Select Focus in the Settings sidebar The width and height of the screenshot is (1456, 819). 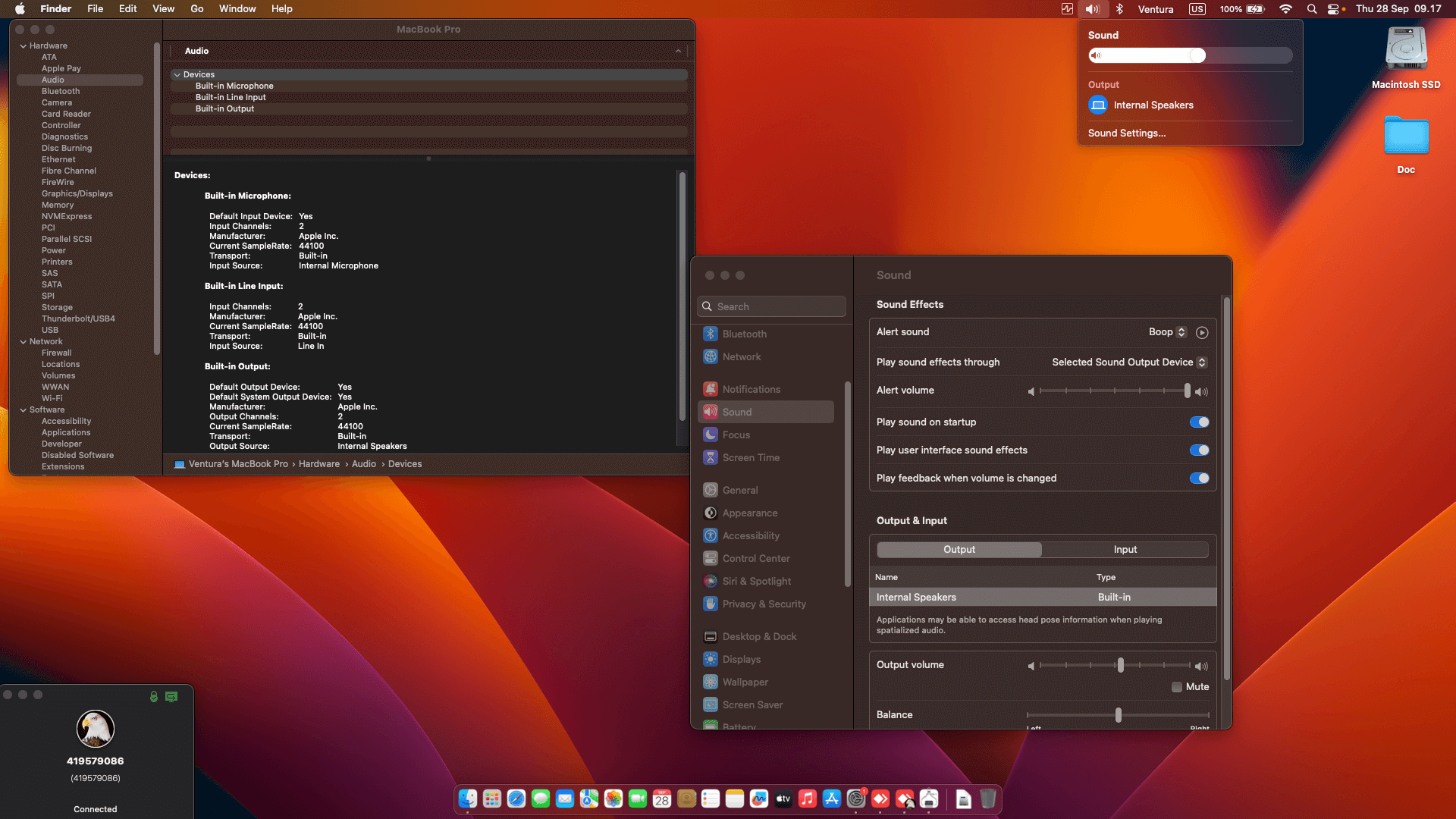point(736,435)
